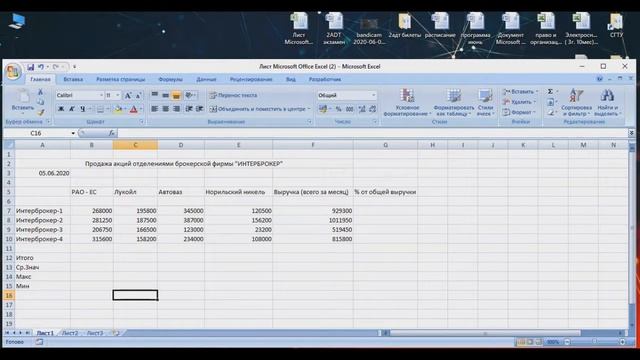Open Find & Select (Найти и выделить)
The width and height of the screenshot is (640, 360).
(607, 102)
